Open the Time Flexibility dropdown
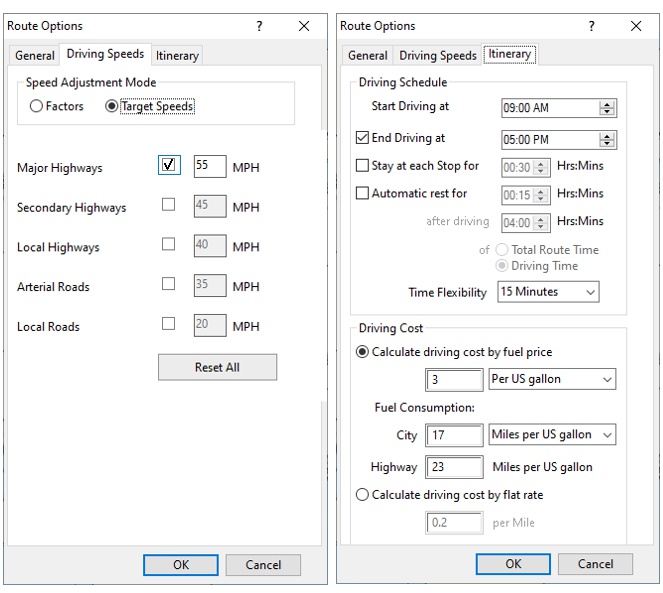The image size is (663, 593). [x=547, y=292]
